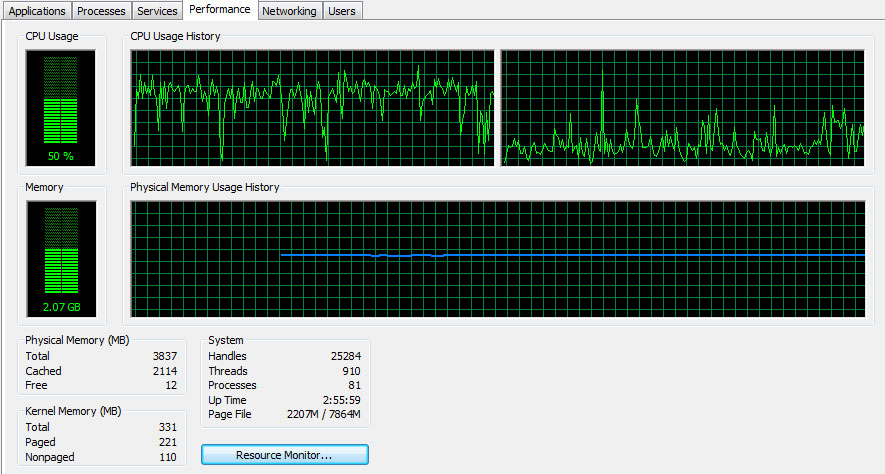This screenshot has height=474, width=885.
Task: Select the Physical Memory Total value 3837
Action: [x=165, y=356]
